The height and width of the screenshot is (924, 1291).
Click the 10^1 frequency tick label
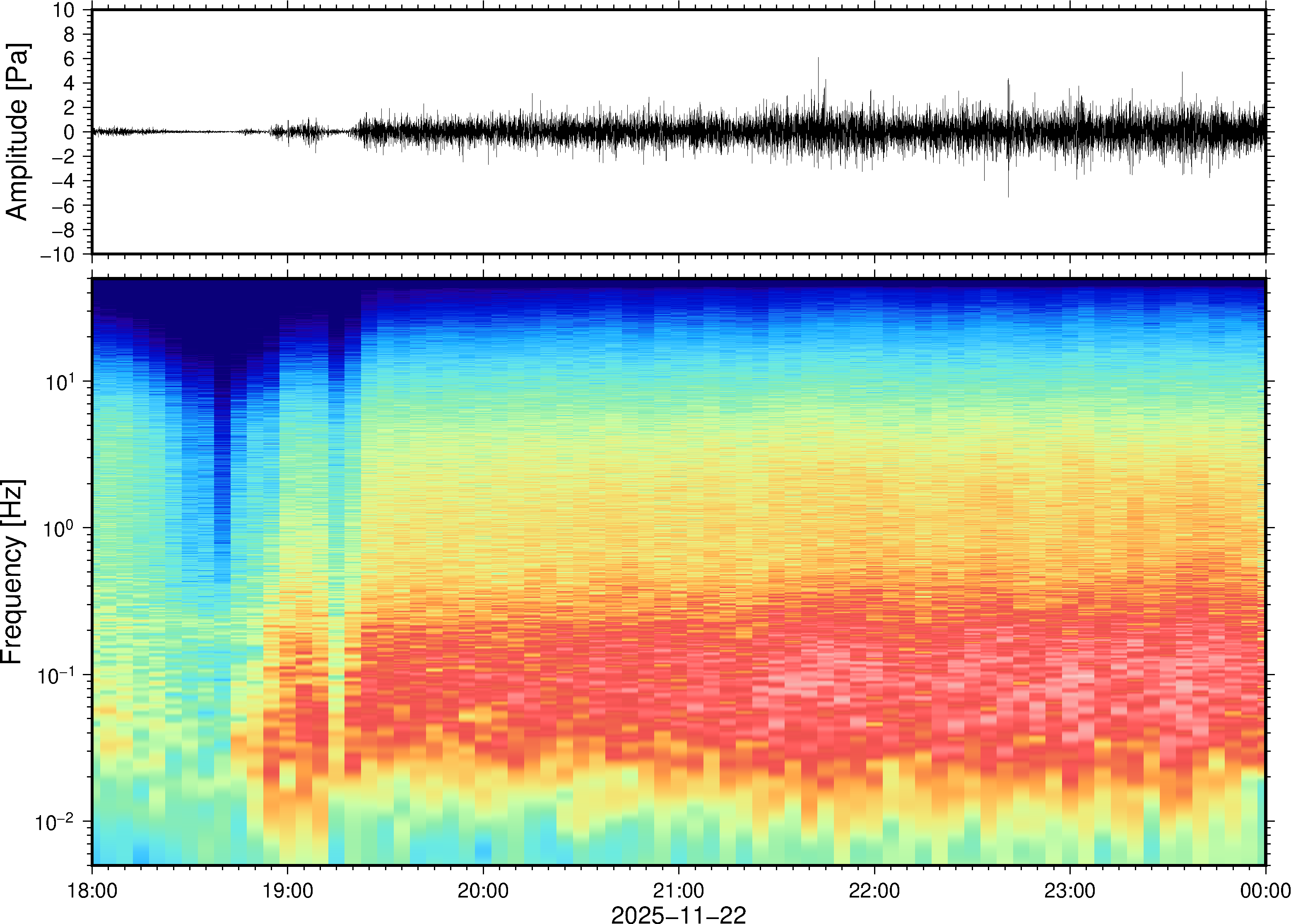(x=60, y=381)
